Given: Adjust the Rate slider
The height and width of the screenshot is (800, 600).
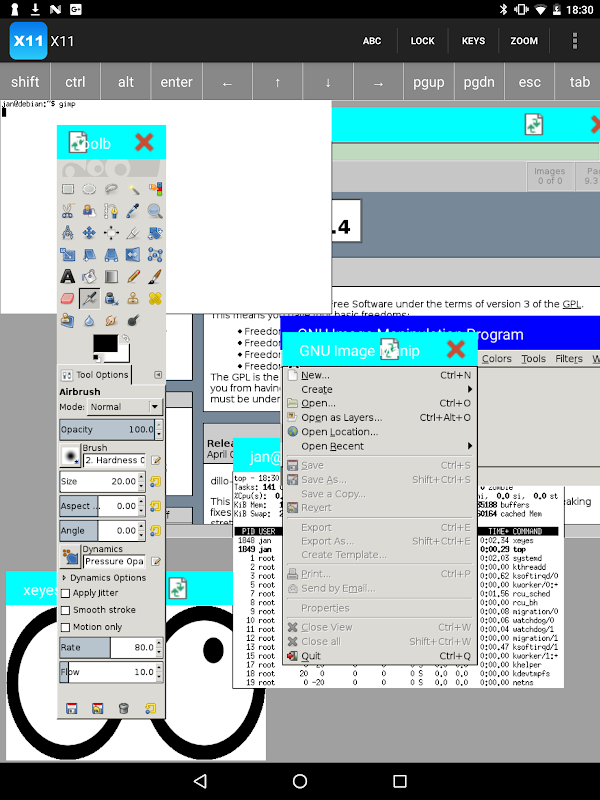Looking at the screenshot, I should coord(107,647).
